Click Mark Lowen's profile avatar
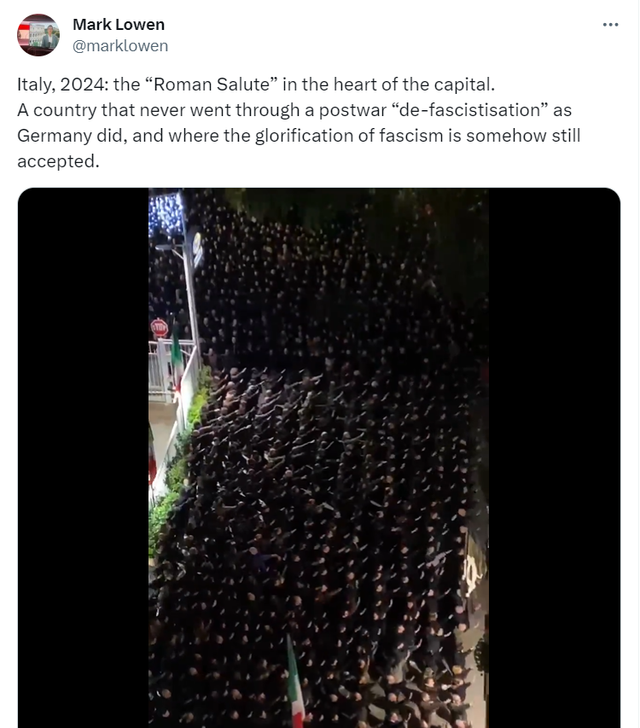640x728 pixels. (x=38, y=35)
